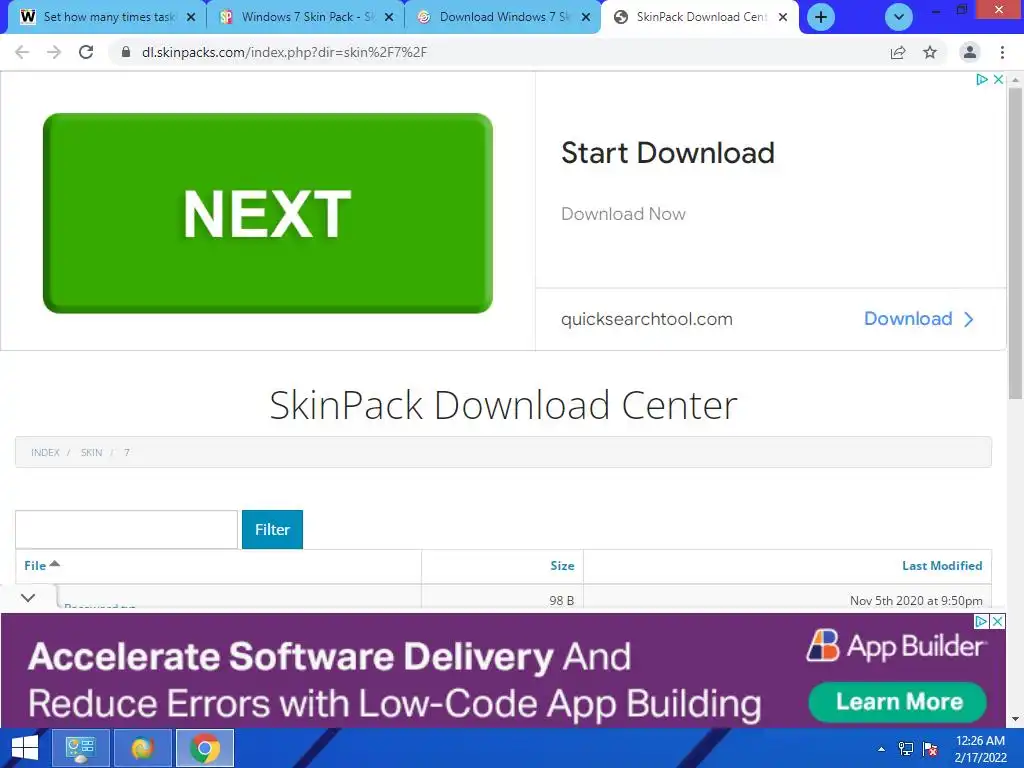Switch to the 'Set how many times task' tab
Screen dimensions: 1024x768
tap(108, 17)
